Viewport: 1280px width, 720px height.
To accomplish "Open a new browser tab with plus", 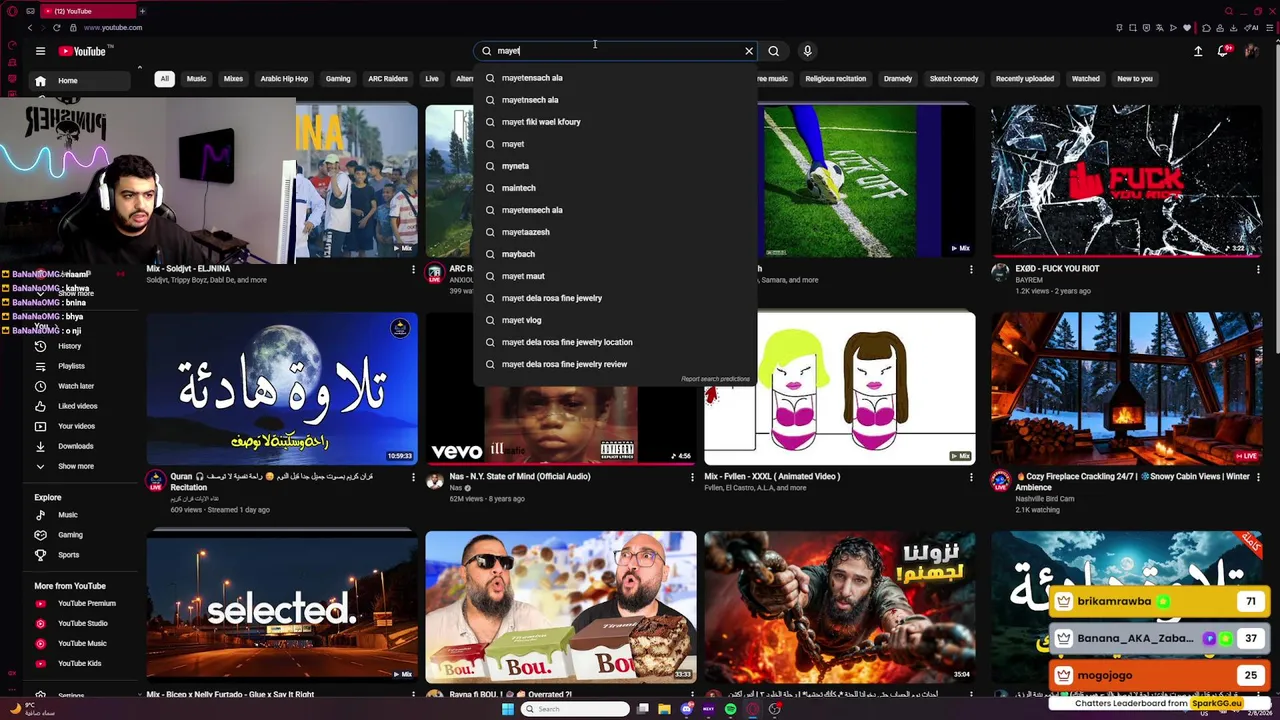I will coord(142,11).
